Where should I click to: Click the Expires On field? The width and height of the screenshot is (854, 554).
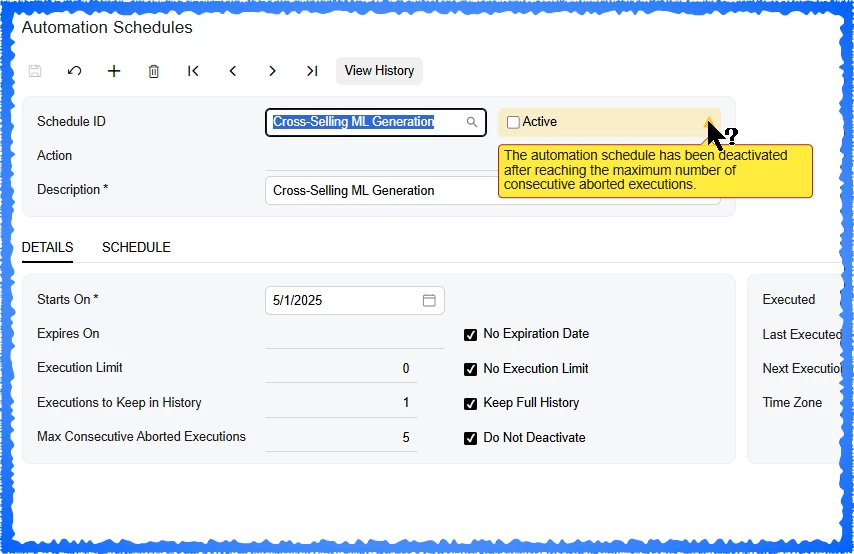(355, 334)
